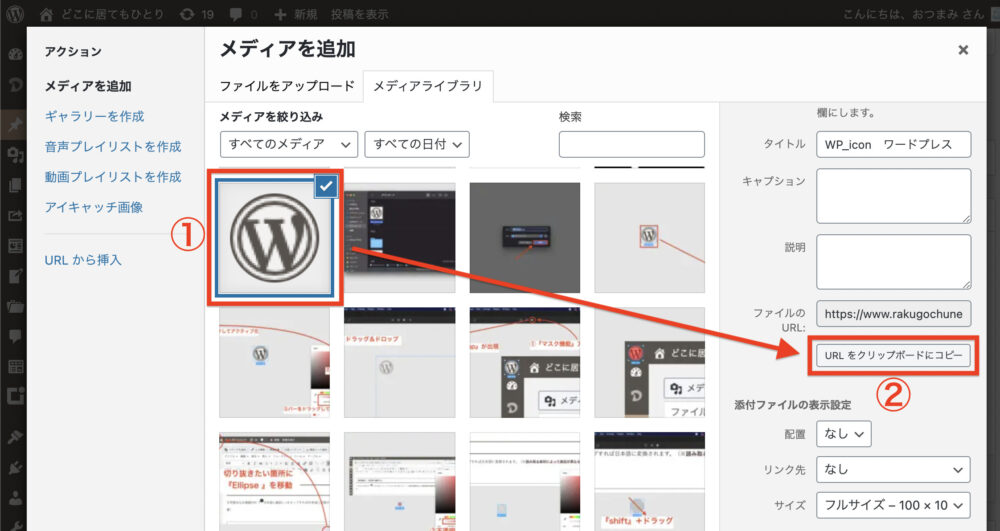Open the すべての日付 date filter dropdown
Screen dimensions: 1000x531
[x=417, y=144]
